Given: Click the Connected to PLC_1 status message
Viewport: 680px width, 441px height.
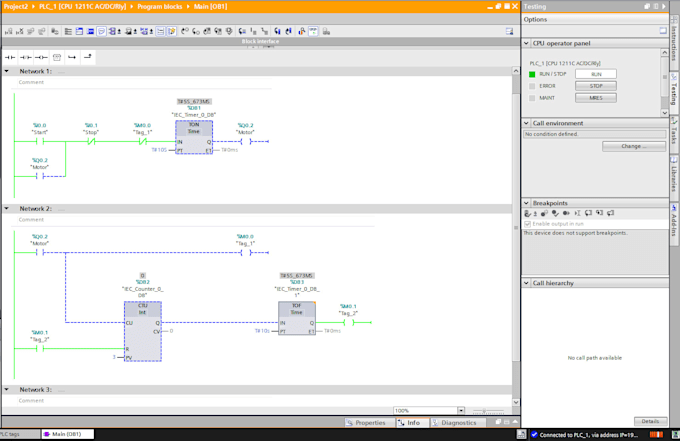Looking at the screenshot, I should click(x=585, y=434).
